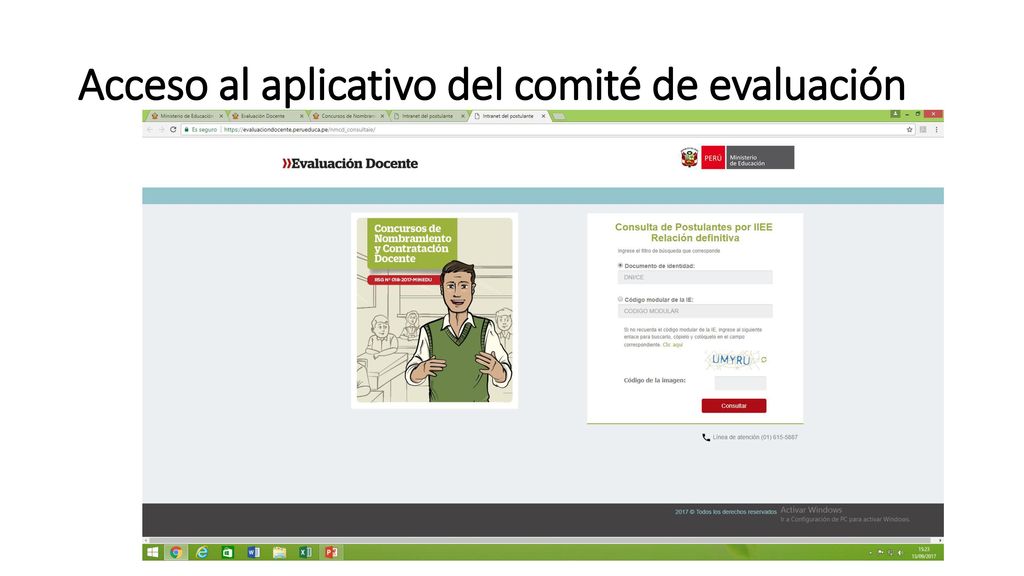This screenshot has width=1024, height=576.
Task: Open File Explorer from the taskbar
Action: (280, 552)
